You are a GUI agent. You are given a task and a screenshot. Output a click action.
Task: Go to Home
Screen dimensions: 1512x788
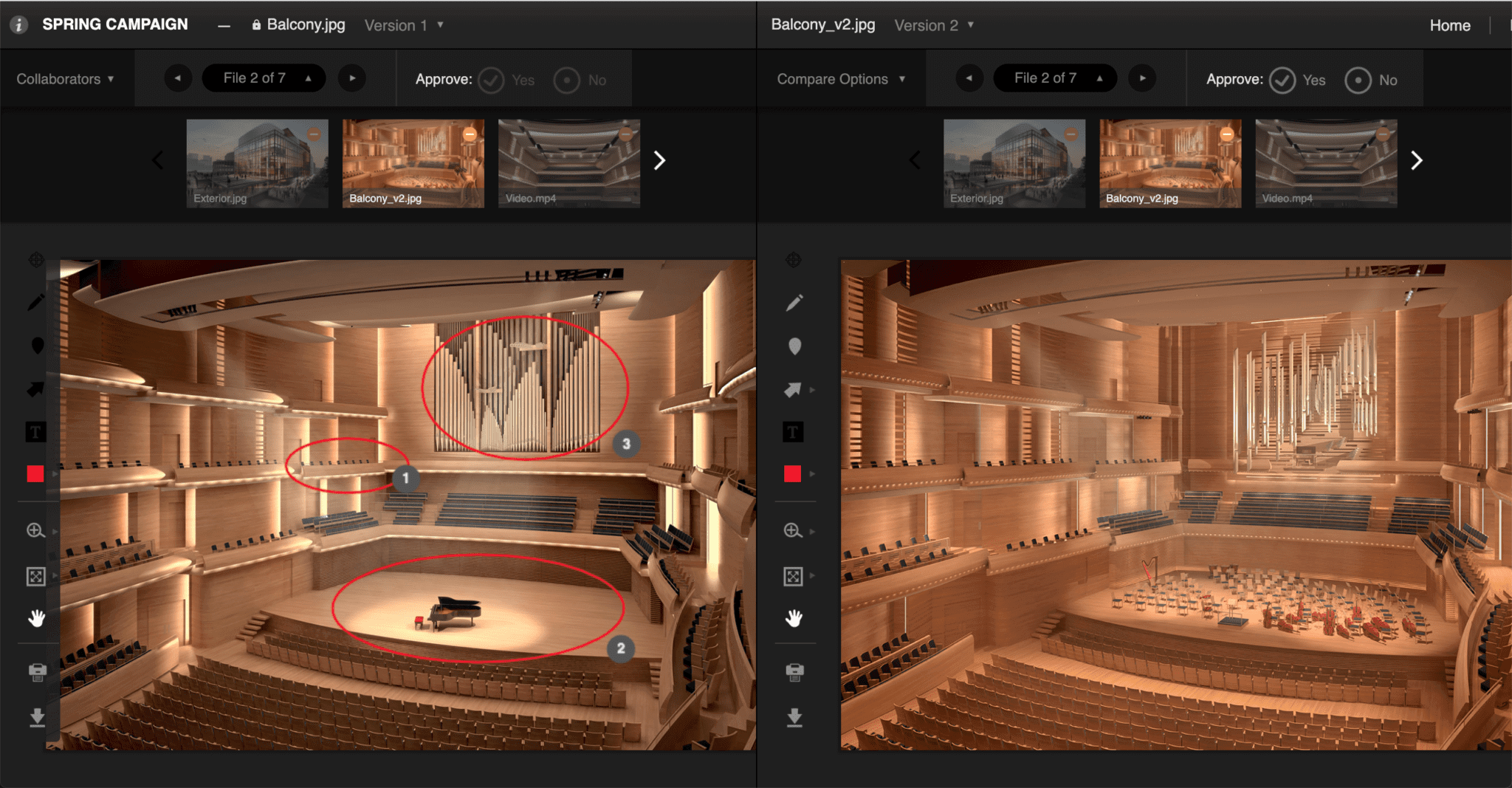1449,25
